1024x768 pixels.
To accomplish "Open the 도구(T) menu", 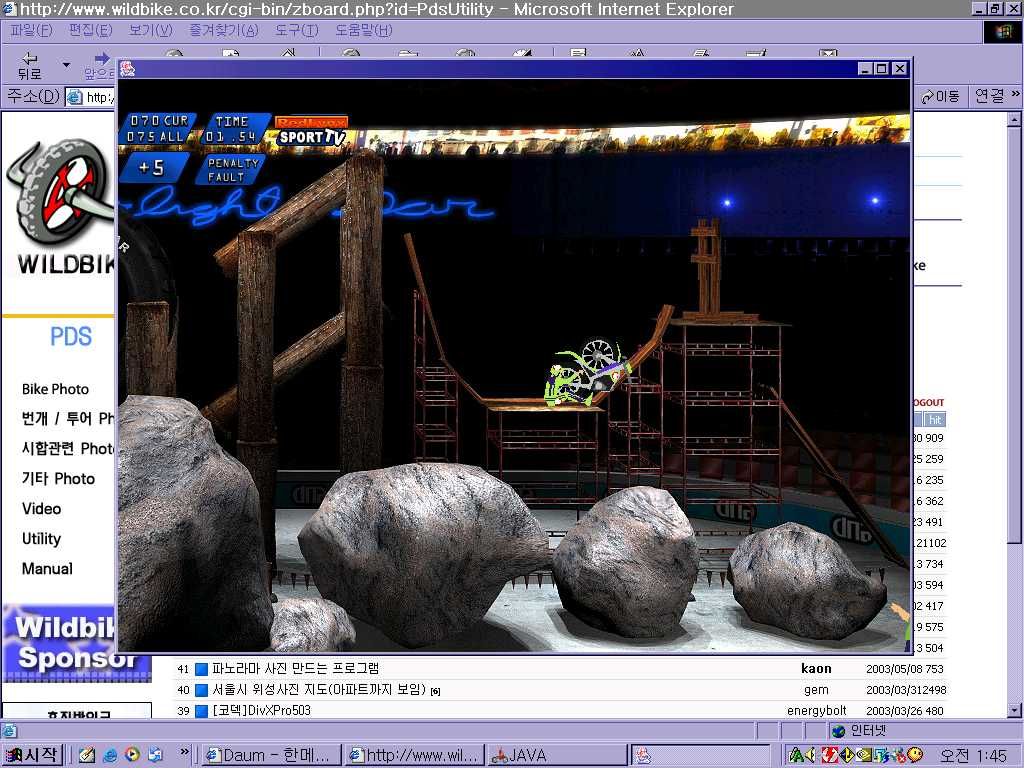I will tap(297, 30).
